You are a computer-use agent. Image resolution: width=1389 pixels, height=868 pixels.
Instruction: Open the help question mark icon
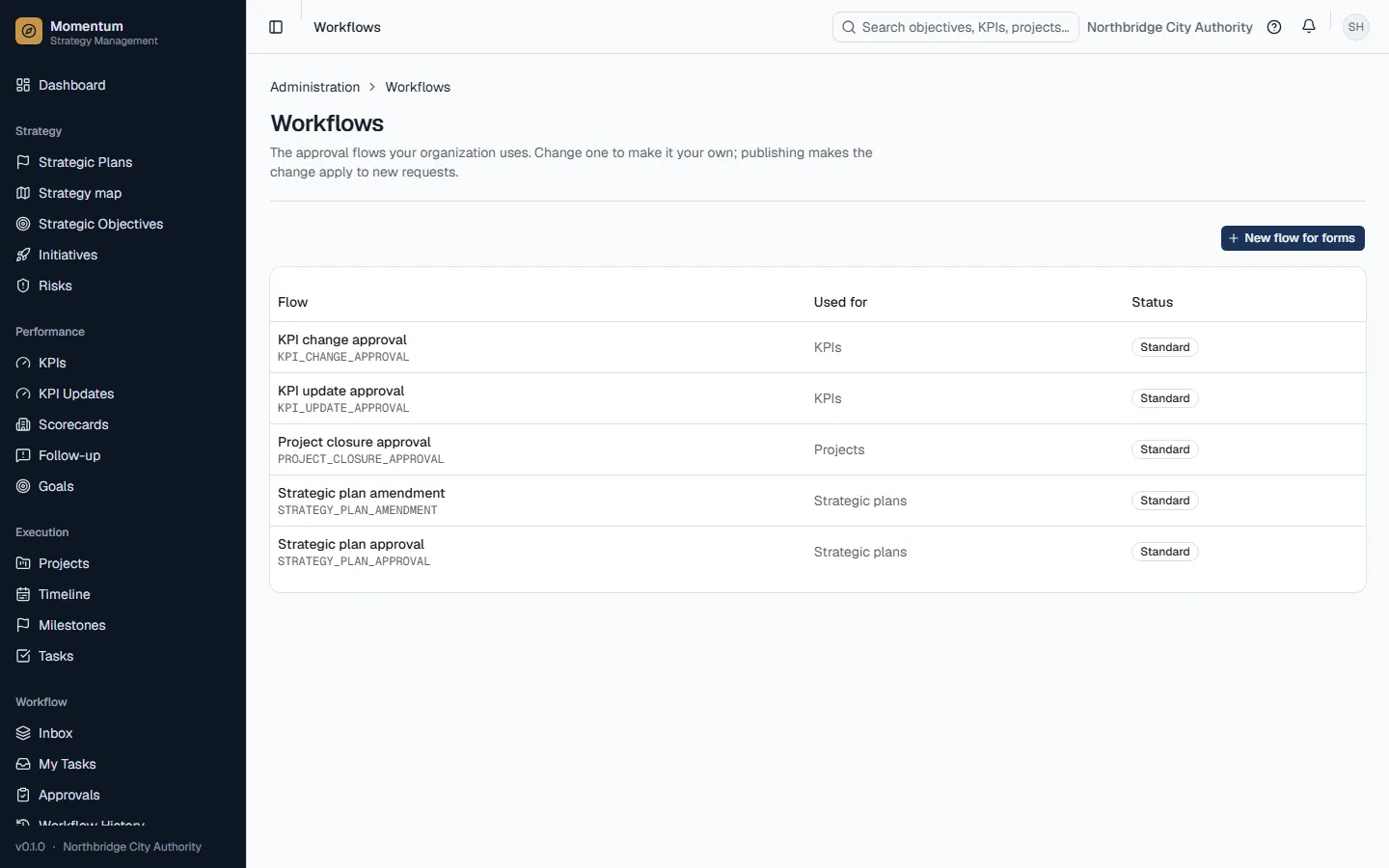point(1274,27)
